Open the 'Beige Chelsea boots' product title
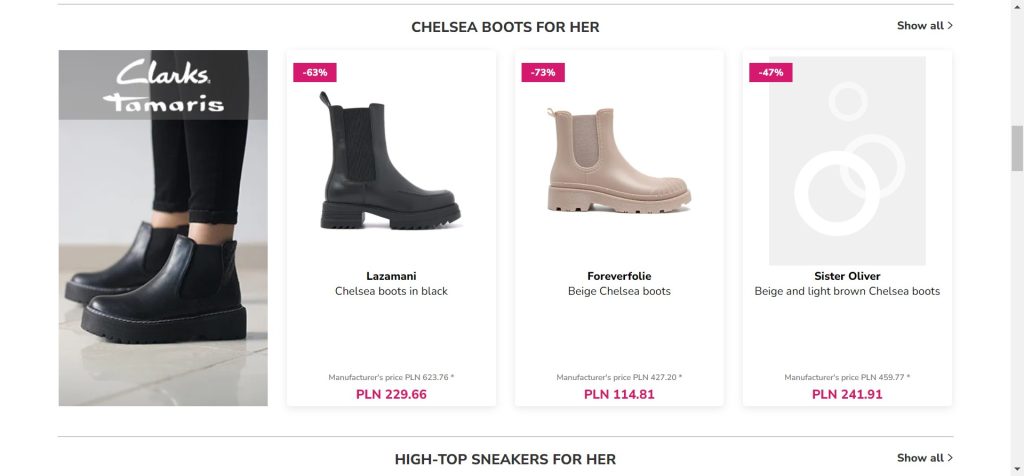 tap(619, 292)
